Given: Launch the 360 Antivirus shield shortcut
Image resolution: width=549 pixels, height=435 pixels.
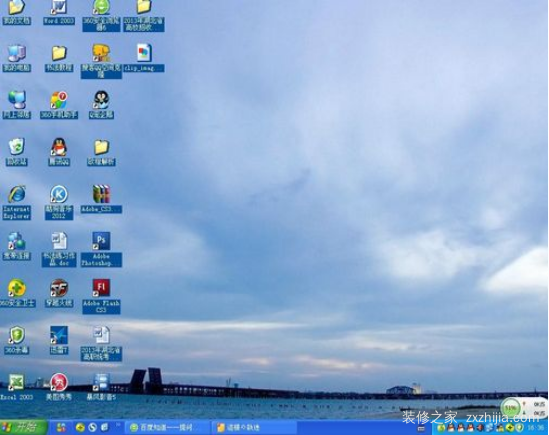Looking at the screenshot, I should [16, 340].
